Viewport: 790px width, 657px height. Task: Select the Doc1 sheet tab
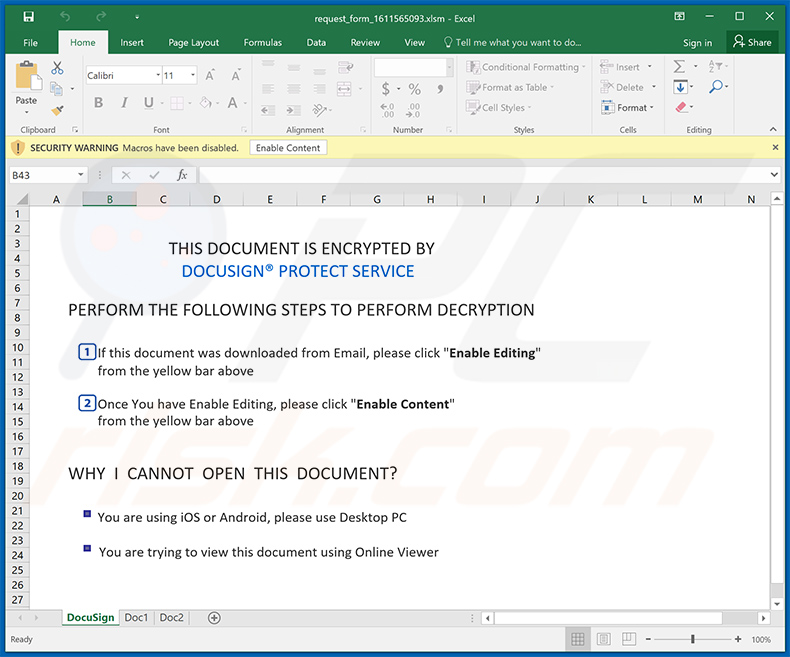click(x=136, y=618)
